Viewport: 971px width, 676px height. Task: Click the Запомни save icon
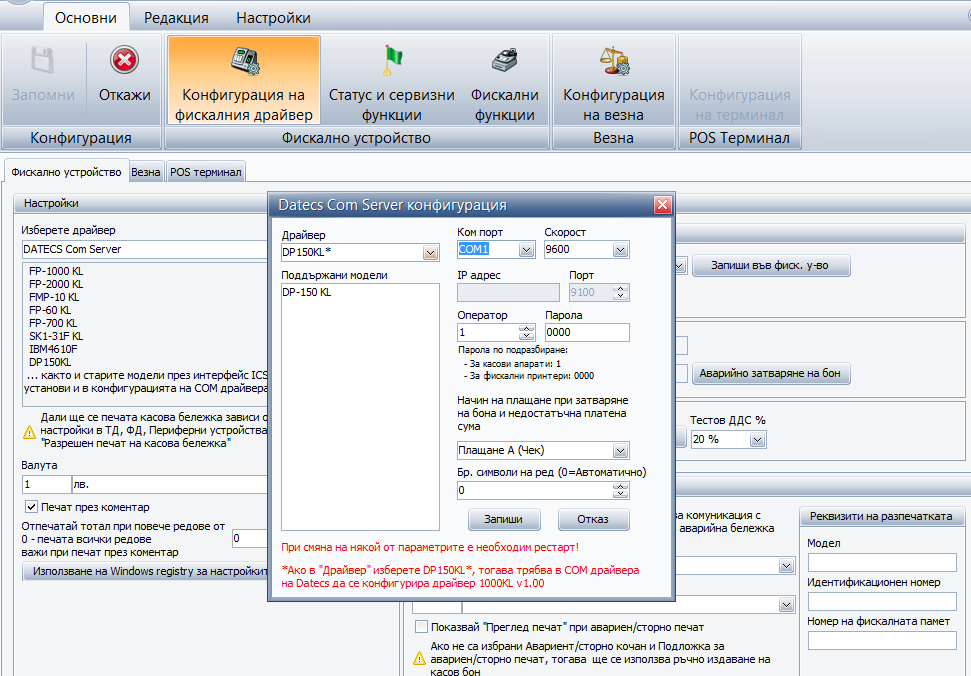pyautogui.click(x=43, y=61)
